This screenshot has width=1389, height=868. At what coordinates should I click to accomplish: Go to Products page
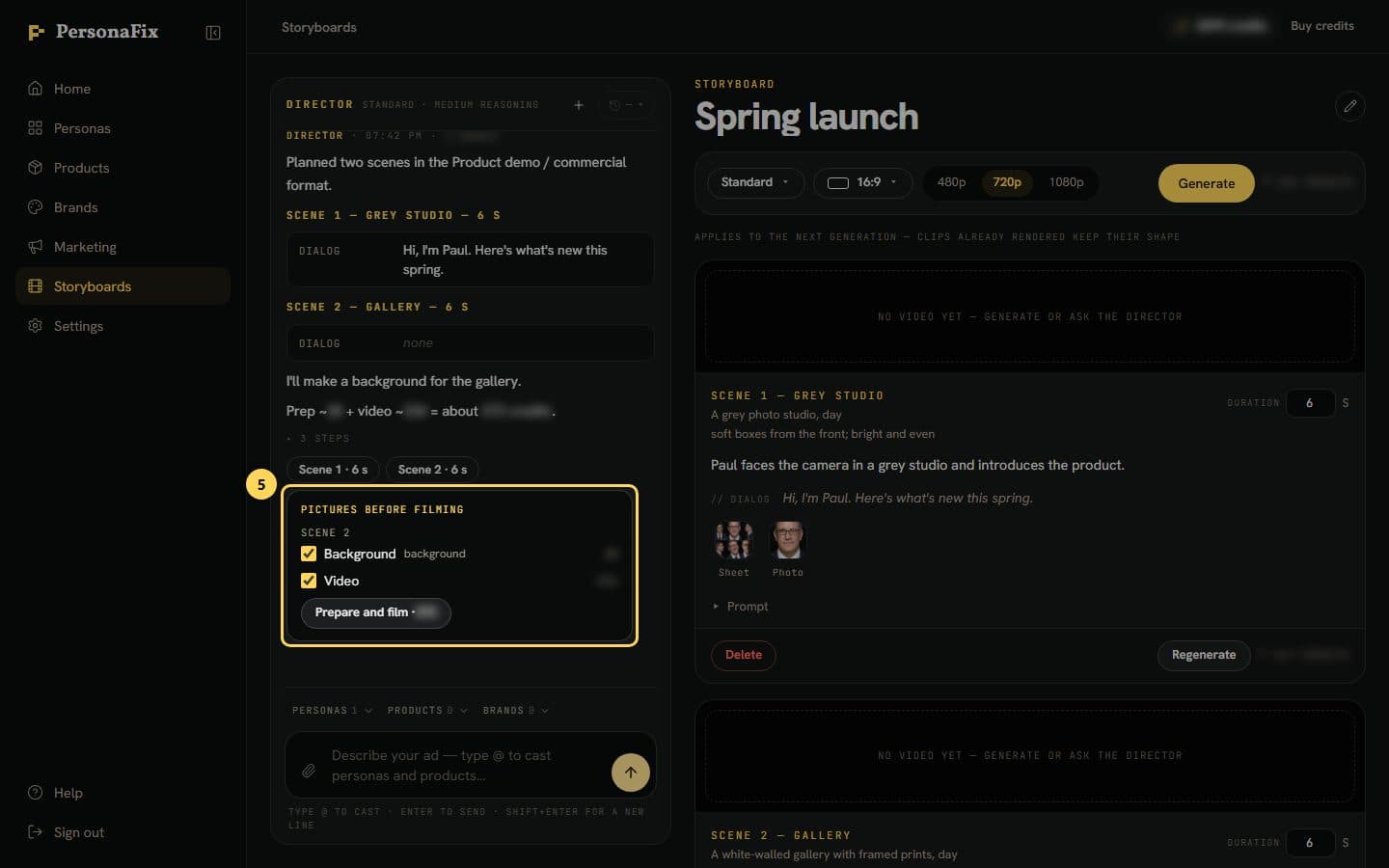[123, 168]
